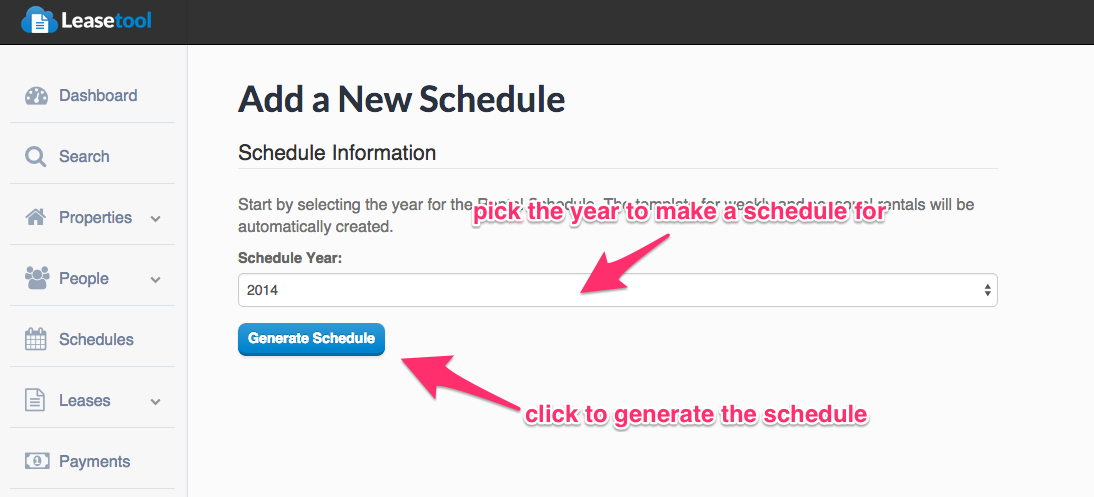Viewport: 1094px width, 497px height.
Task: Go to the Schedules sidebar item
Action: (92, 339)
